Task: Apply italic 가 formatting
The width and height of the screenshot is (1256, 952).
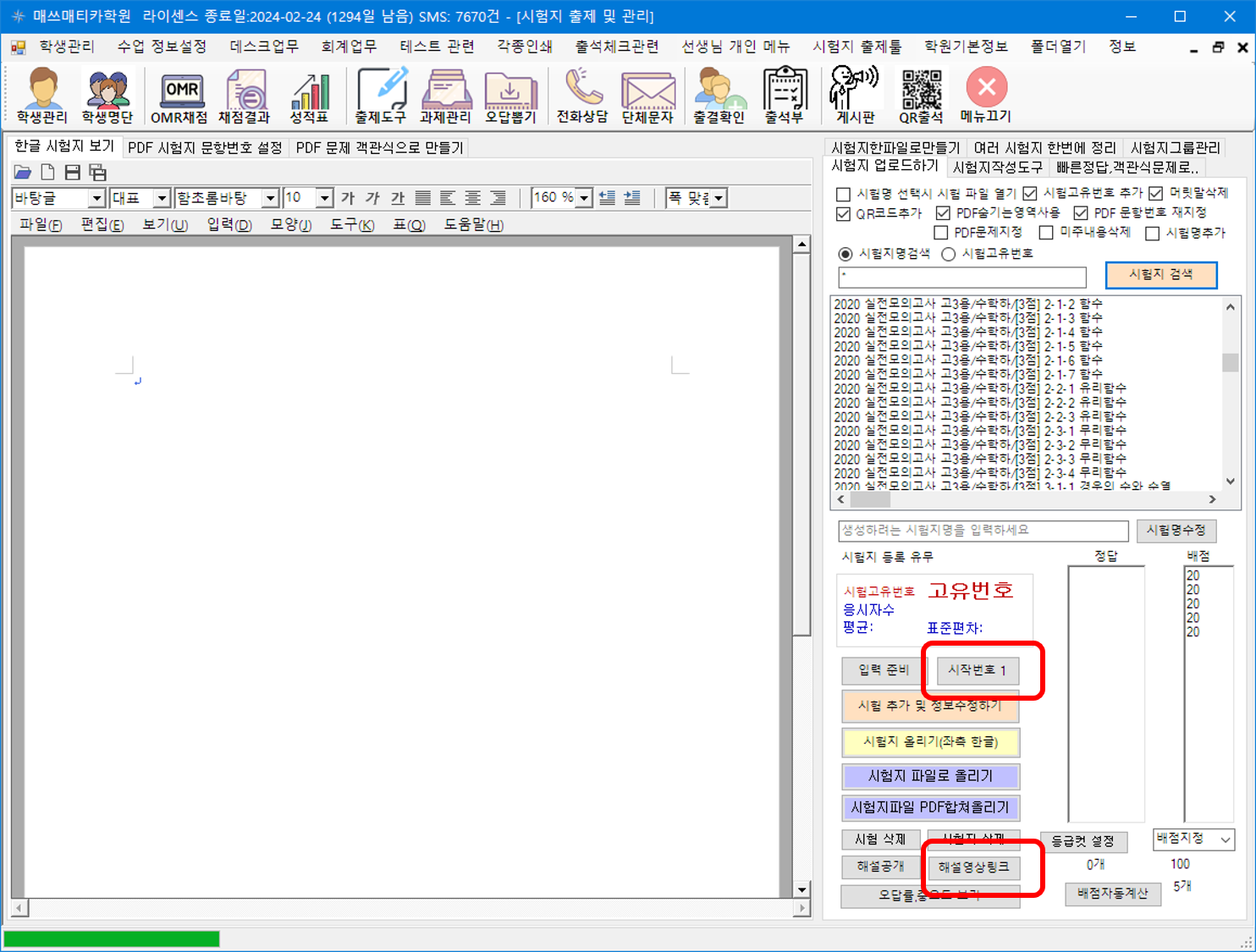Action: pos(372,198)
